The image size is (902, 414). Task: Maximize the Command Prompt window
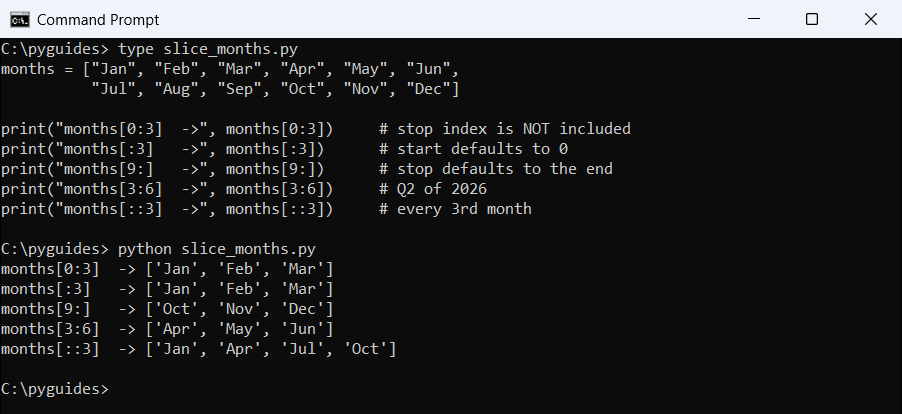[812, 19]
